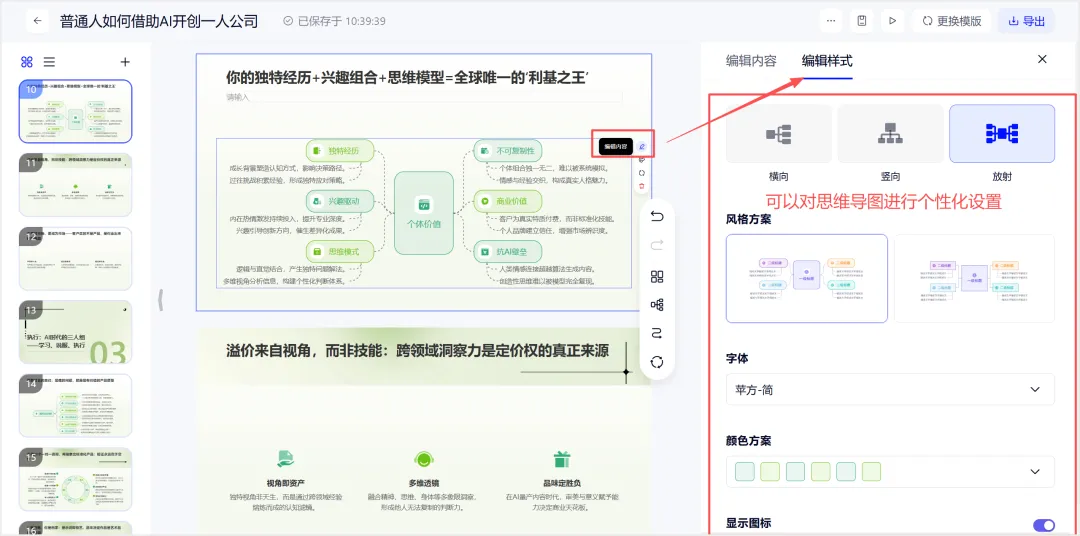Viewport: 1080px width, 536px height.
Task: Select the 兴趣驱动 mind map node
Action: click(x=340, y=201)
